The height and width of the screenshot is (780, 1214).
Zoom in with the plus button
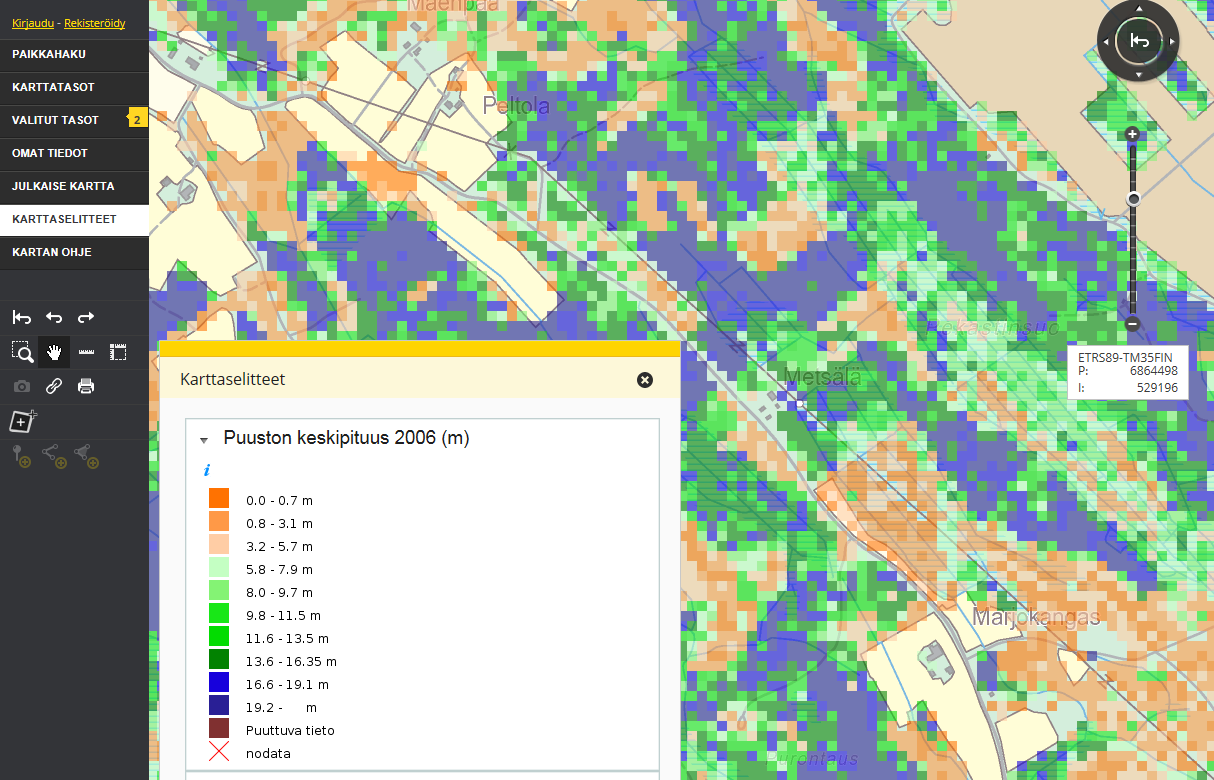1133,134
